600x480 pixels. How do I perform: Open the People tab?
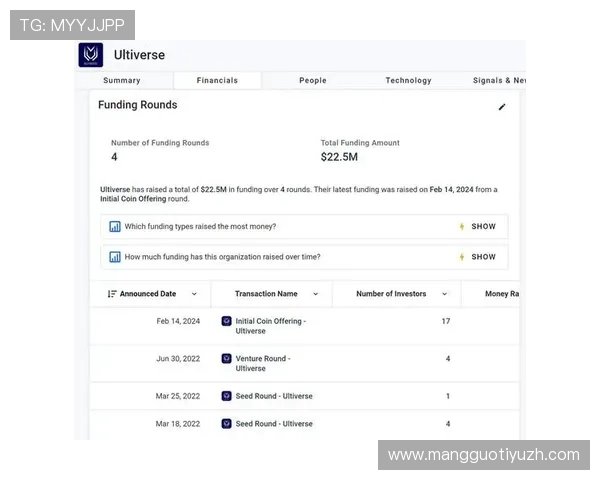point(312,81)
